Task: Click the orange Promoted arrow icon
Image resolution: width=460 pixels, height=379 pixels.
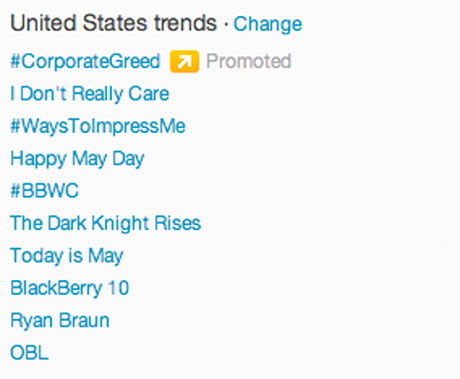Action: click(x=184, y=61)
